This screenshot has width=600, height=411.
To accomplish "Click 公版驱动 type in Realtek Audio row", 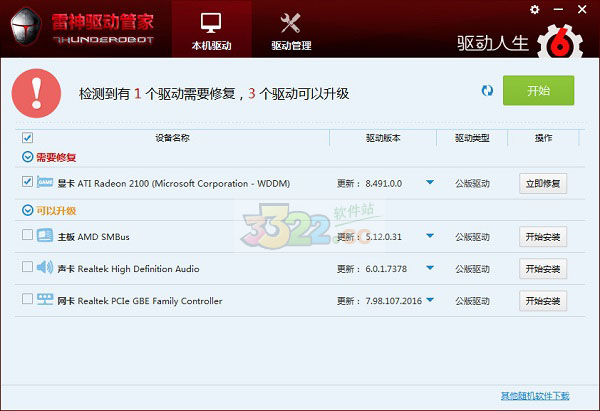I will click(472, 269).
